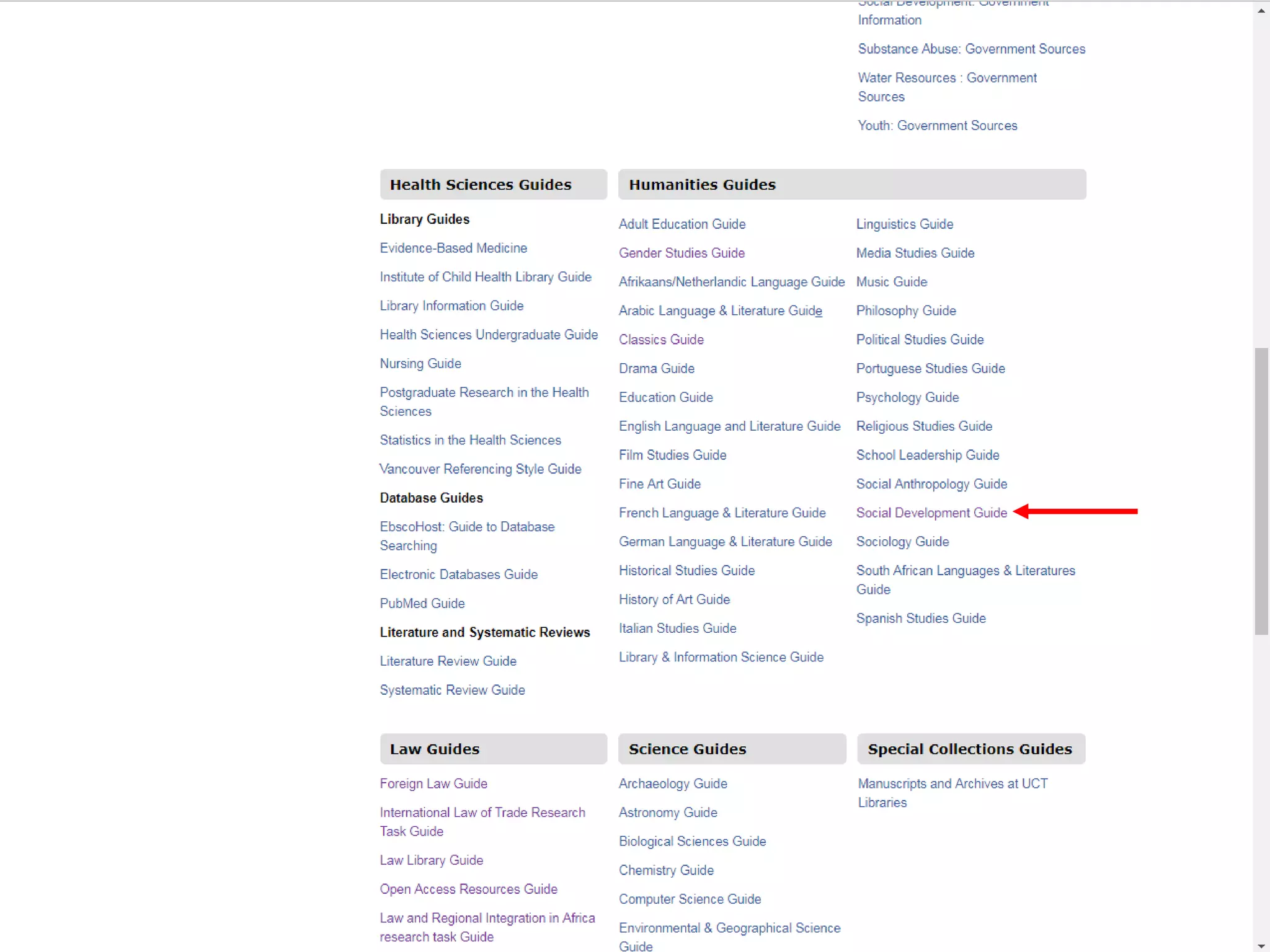This screenshot has width=1270, height=952.
Task: Open the Foreign Law Guide
Action: pos(433,783)
